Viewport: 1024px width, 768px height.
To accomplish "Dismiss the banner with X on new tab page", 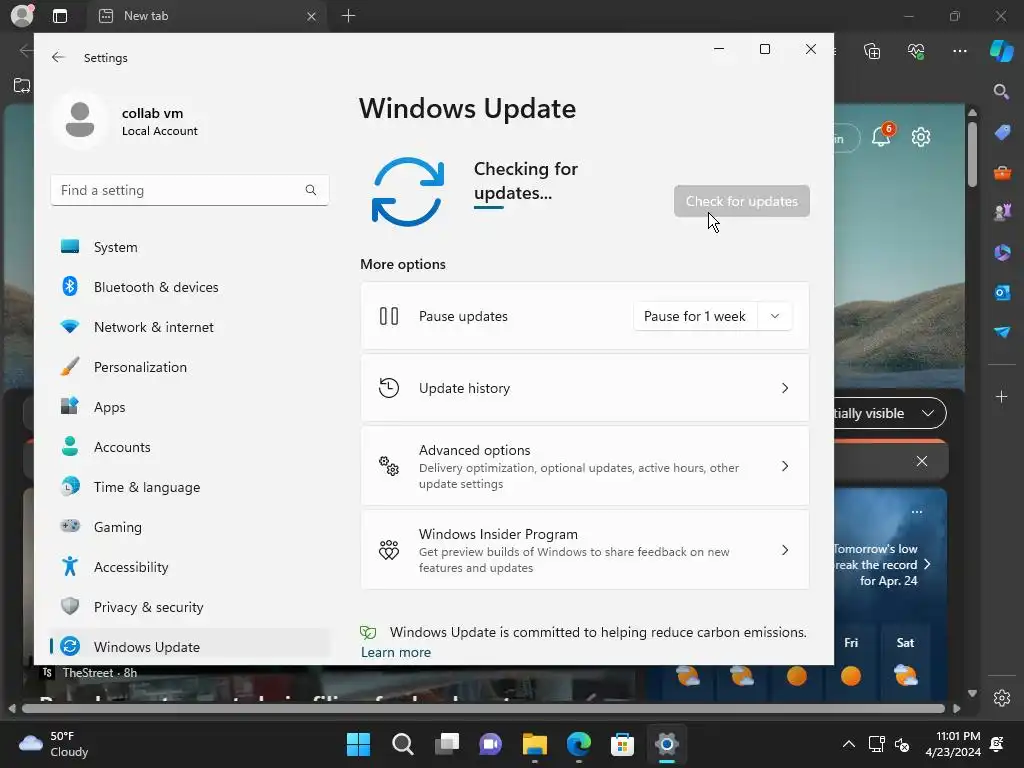I will [x=921, y=461].
